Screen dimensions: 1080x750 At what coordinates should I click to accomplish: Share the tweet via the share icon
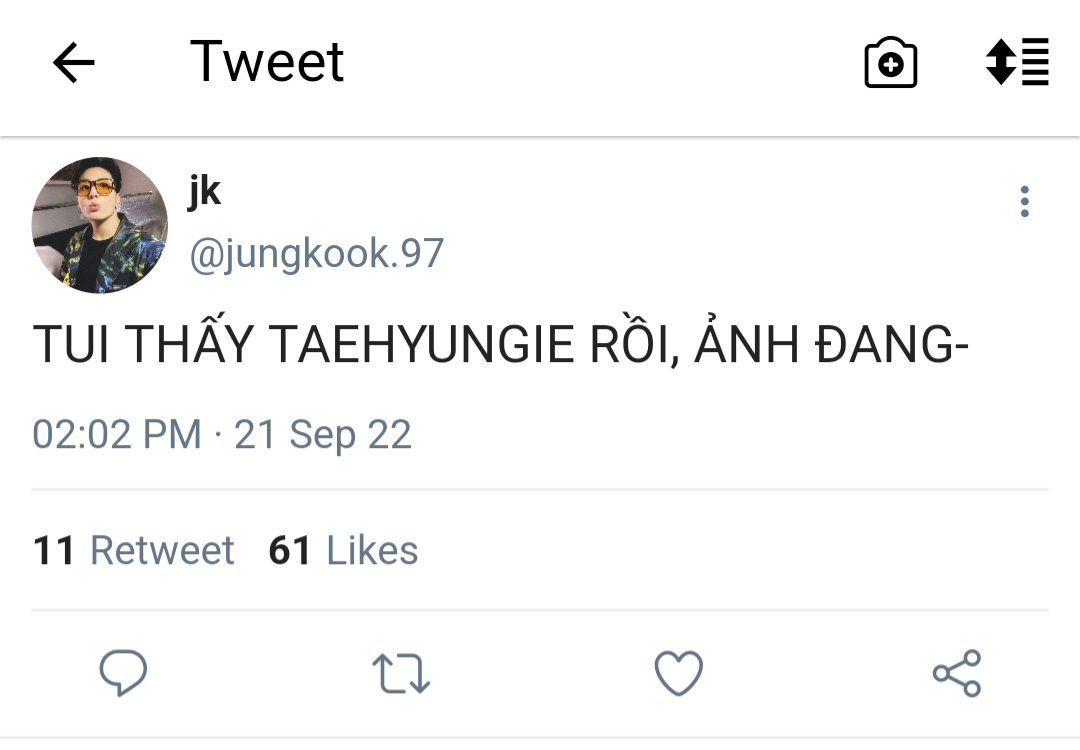point(957,673)
